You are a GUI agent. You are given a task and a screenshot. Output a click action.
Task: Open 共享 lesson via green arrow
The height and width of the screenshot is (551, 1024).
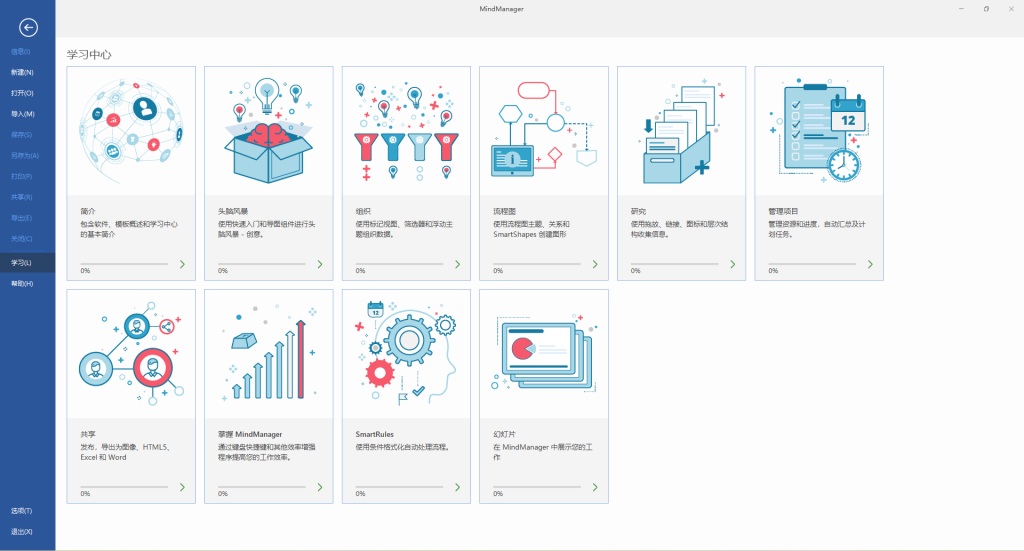(182, 487)
